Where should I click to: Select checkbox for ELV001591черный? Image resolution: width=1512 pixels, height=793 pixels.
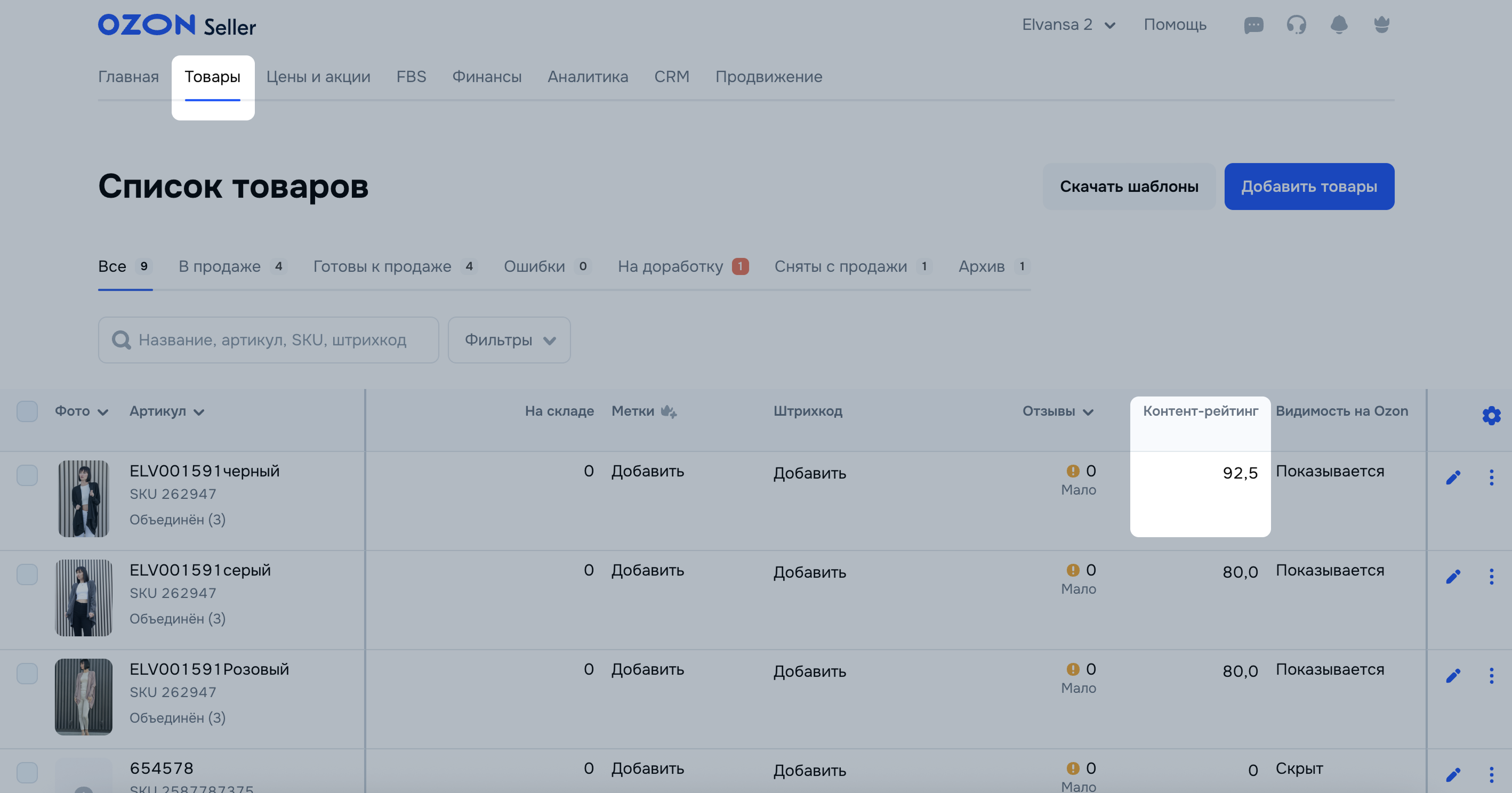[27, 475]
